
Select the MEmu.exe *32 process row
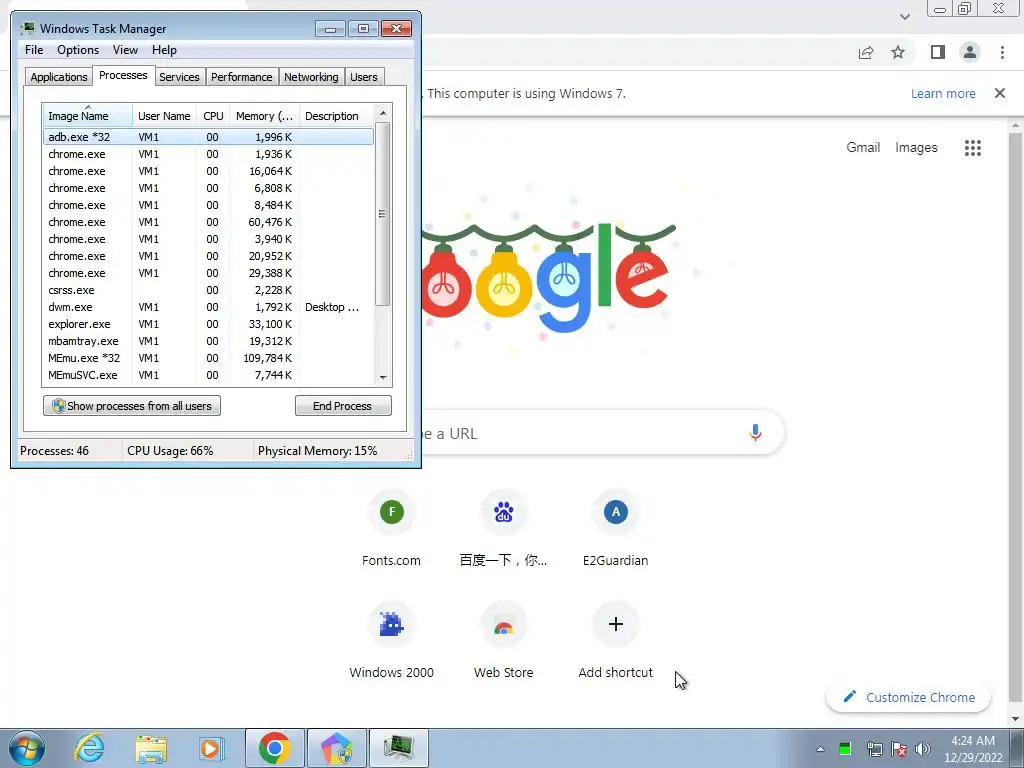[x=208, y=358]
